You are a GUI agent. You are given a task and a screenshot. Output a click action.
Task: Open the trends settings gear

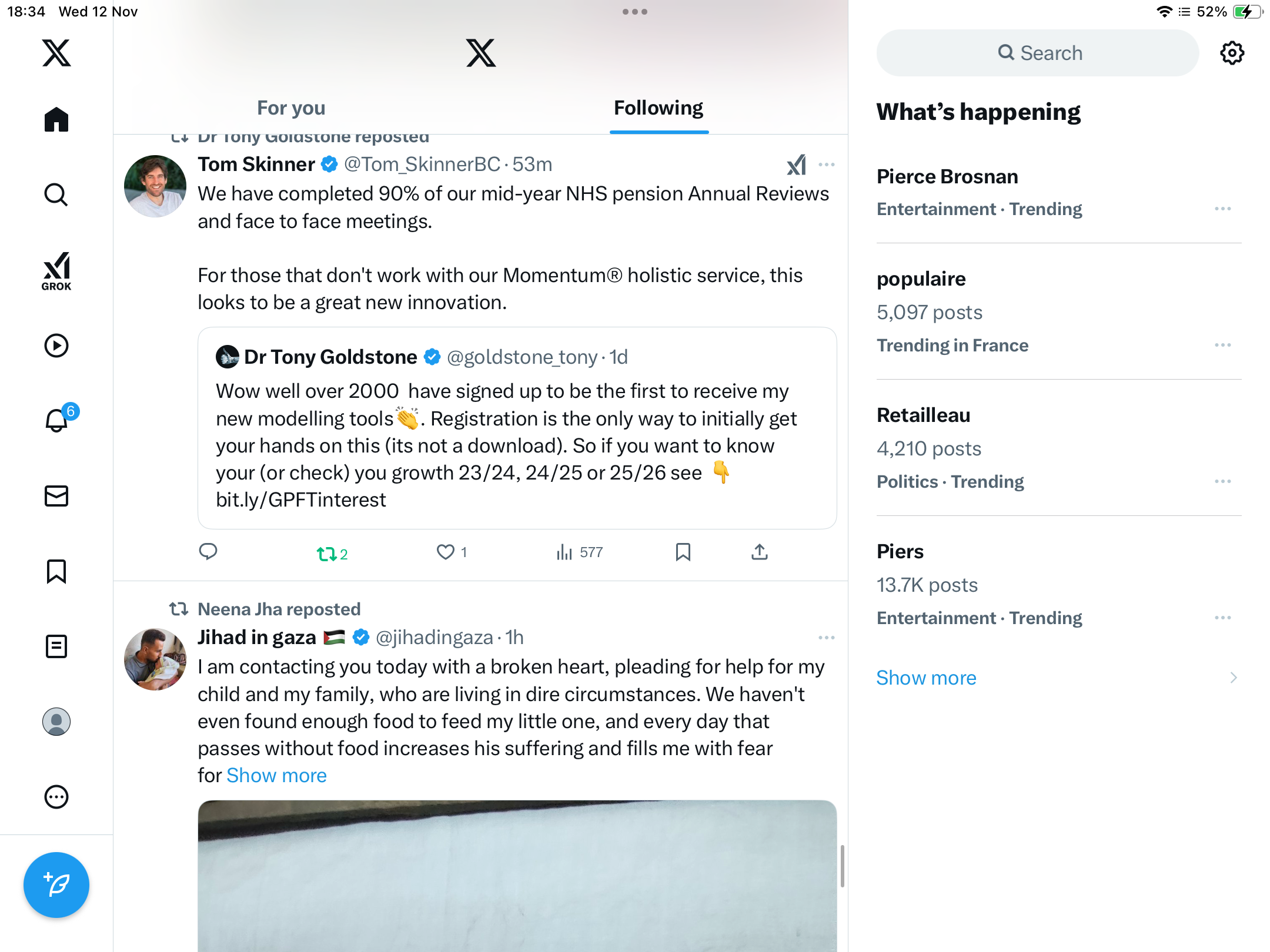tap(1232, 53)
